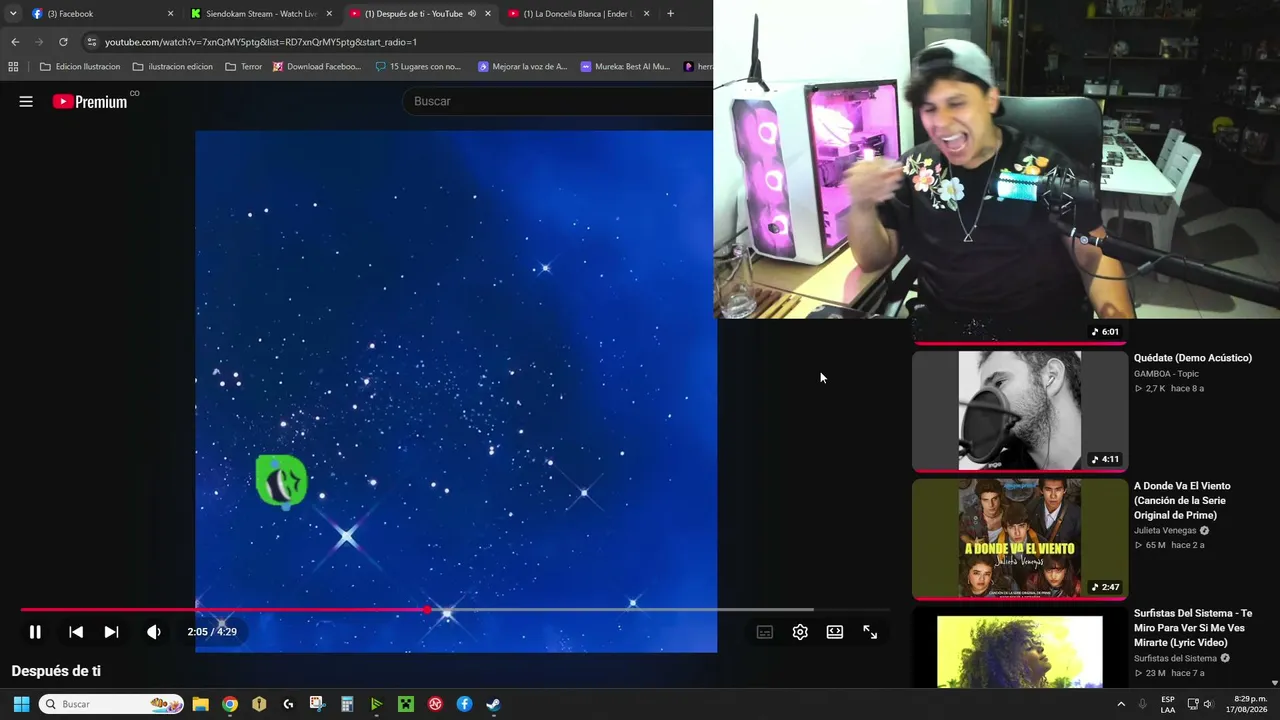Close the La Doncella Blanca tab
1280x720 pixels.
(647, 14)
